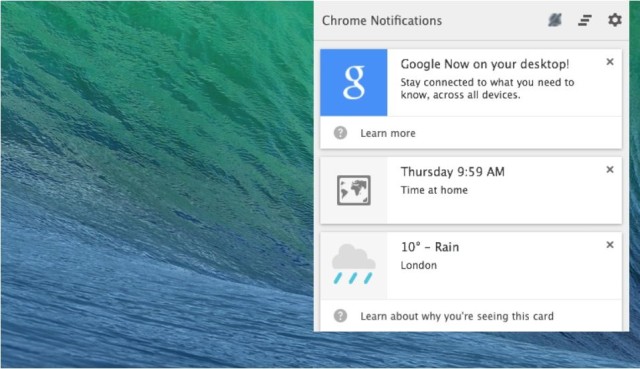Click the Learn more link
640x369 pixels.
(388, 133)
